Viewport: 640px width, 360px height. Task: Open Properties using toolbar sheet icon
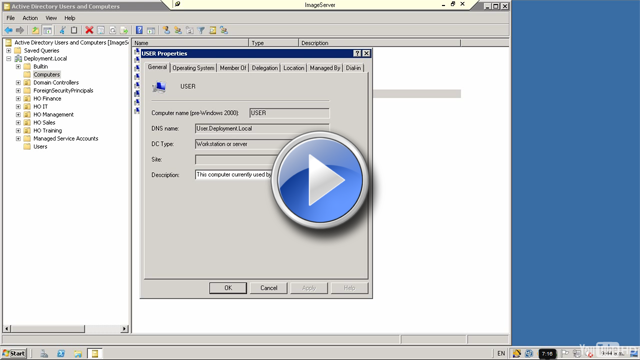pos(101,30)
